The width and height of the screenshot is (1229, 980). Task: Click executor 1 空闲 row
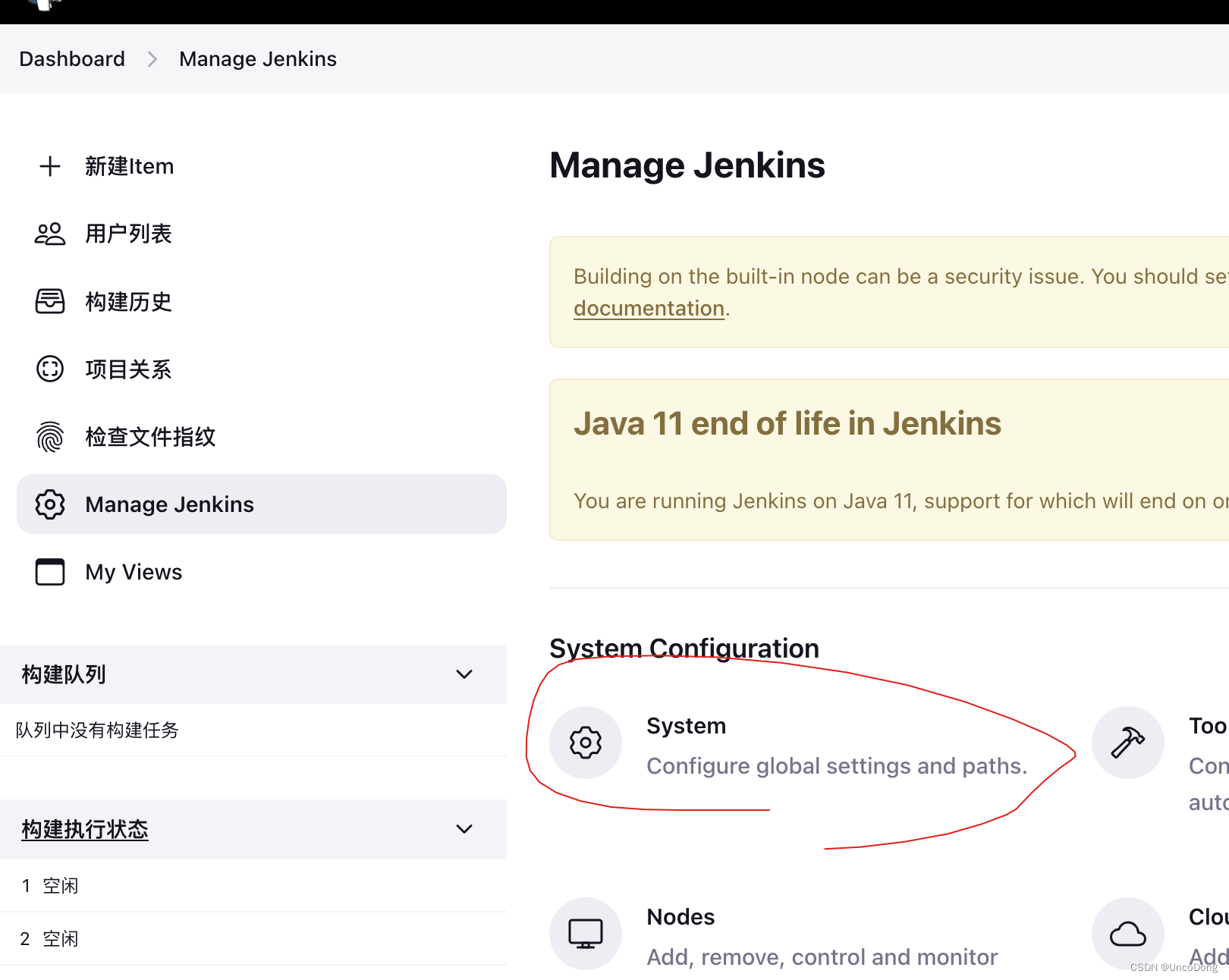(253, 886)
